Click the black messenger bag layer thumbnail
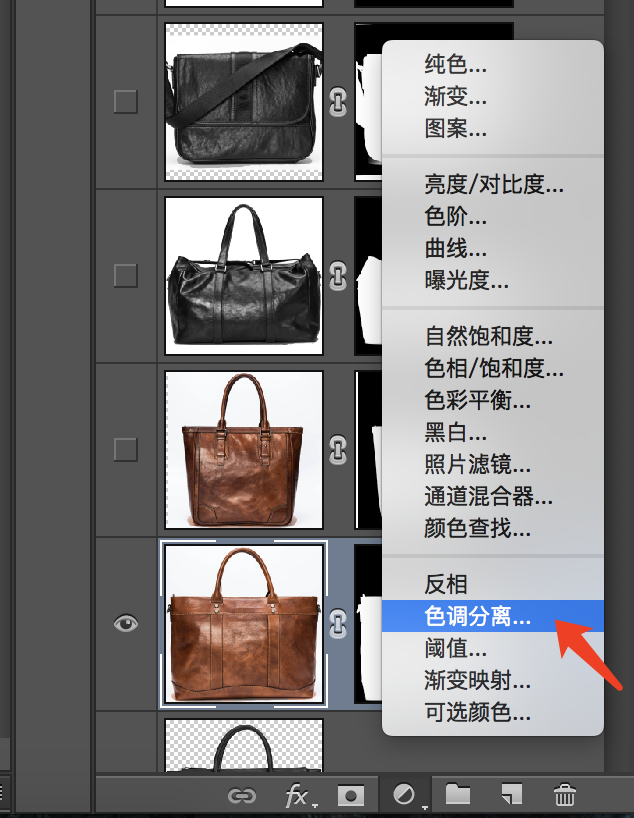This screenshot has width=634, height=818. point(244,101)
